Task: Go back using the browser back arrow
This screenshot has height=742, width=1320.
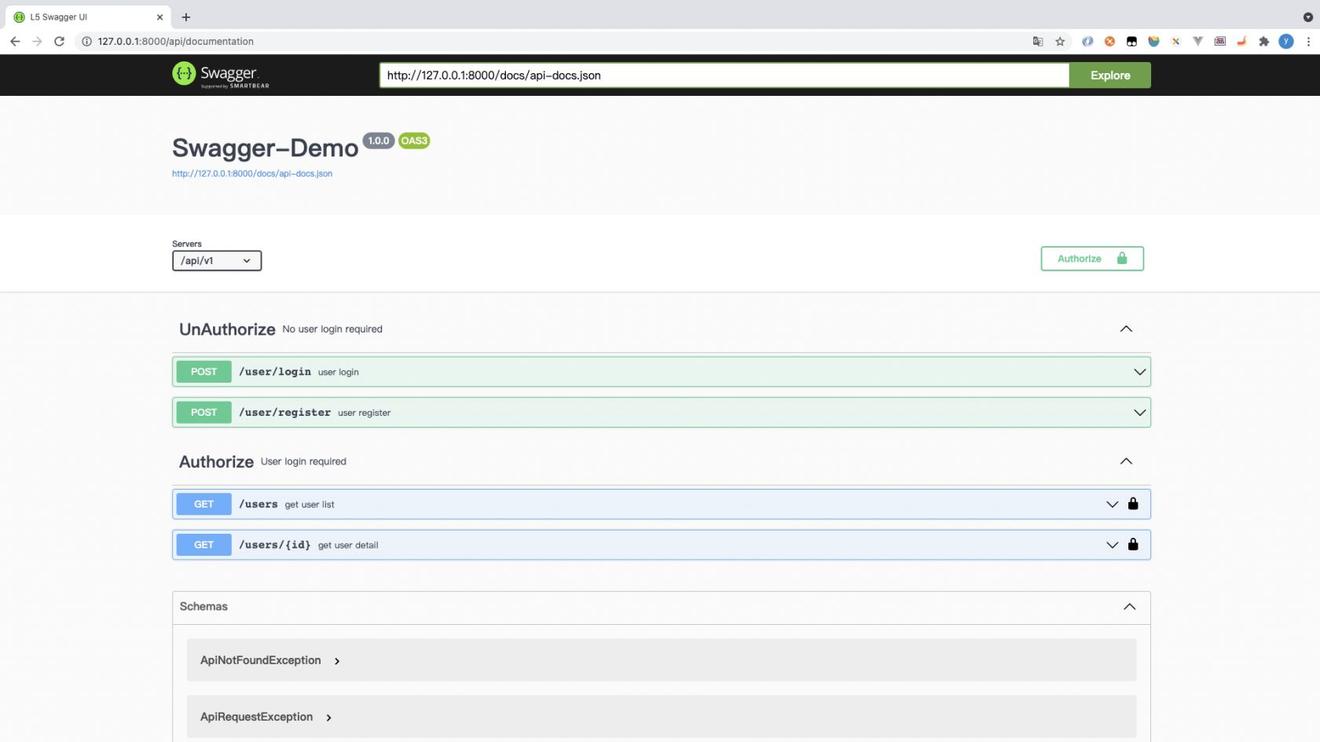Action: pos(15,42)
